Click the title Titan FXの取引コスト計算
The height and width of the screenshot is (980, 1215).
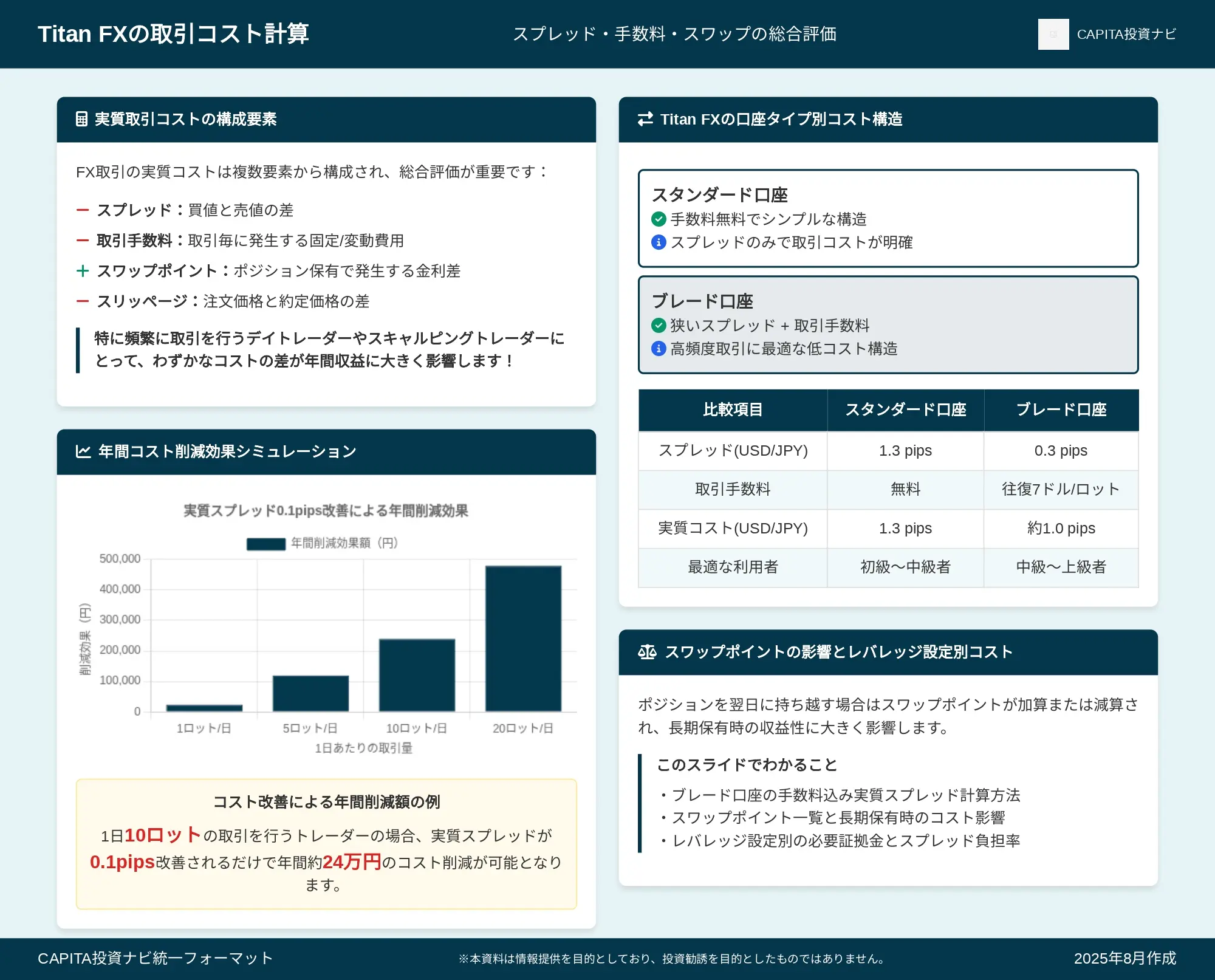click(173, 34)
